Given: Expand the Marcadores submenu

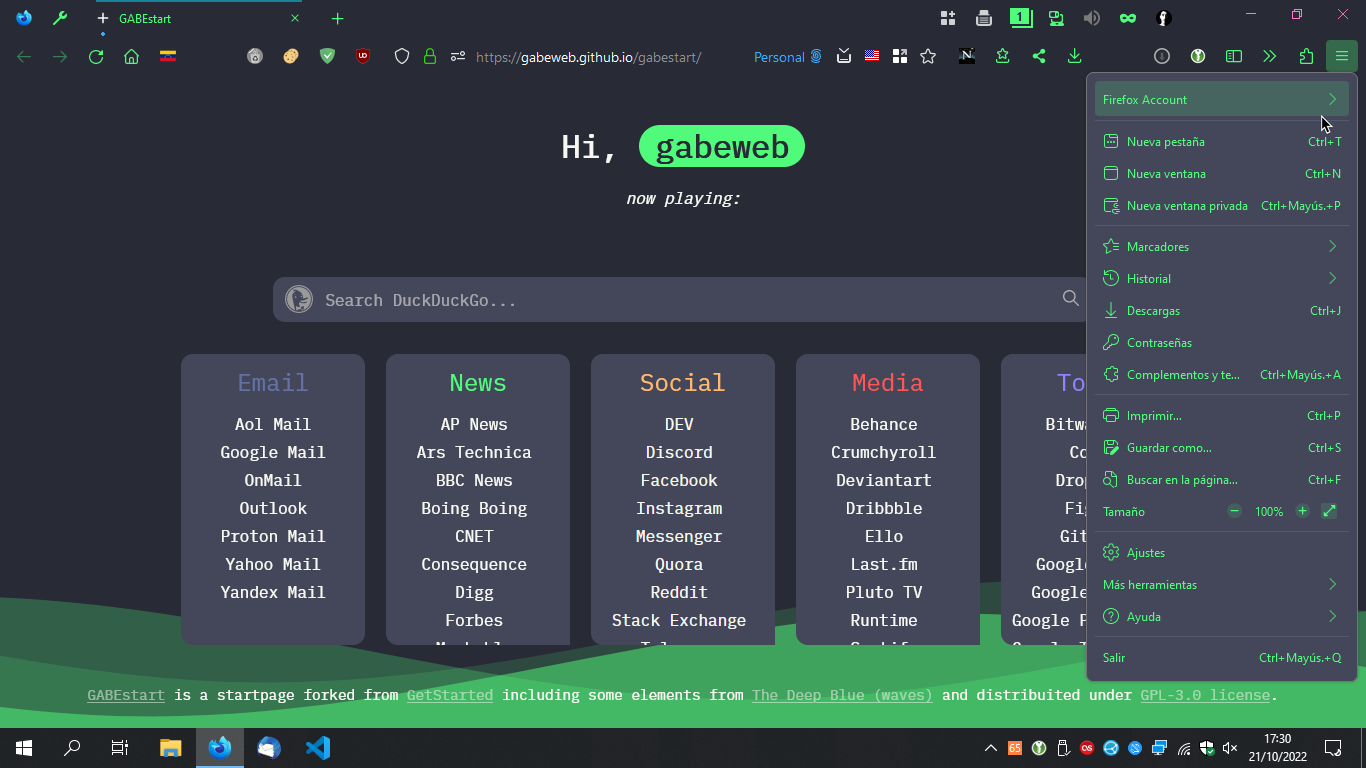Looking at the screenshot, I should click(x=1222, y=246).
